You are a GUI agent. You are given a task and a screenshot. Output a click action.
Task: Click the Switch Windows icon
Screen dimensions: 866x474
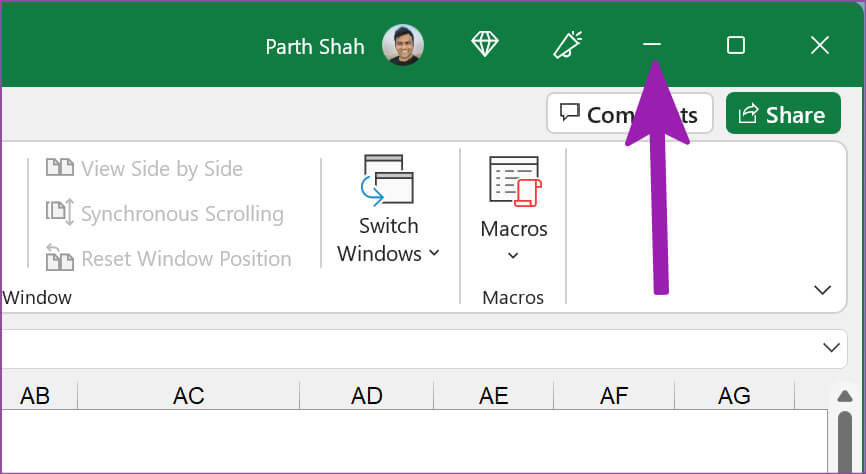[387, 181]
